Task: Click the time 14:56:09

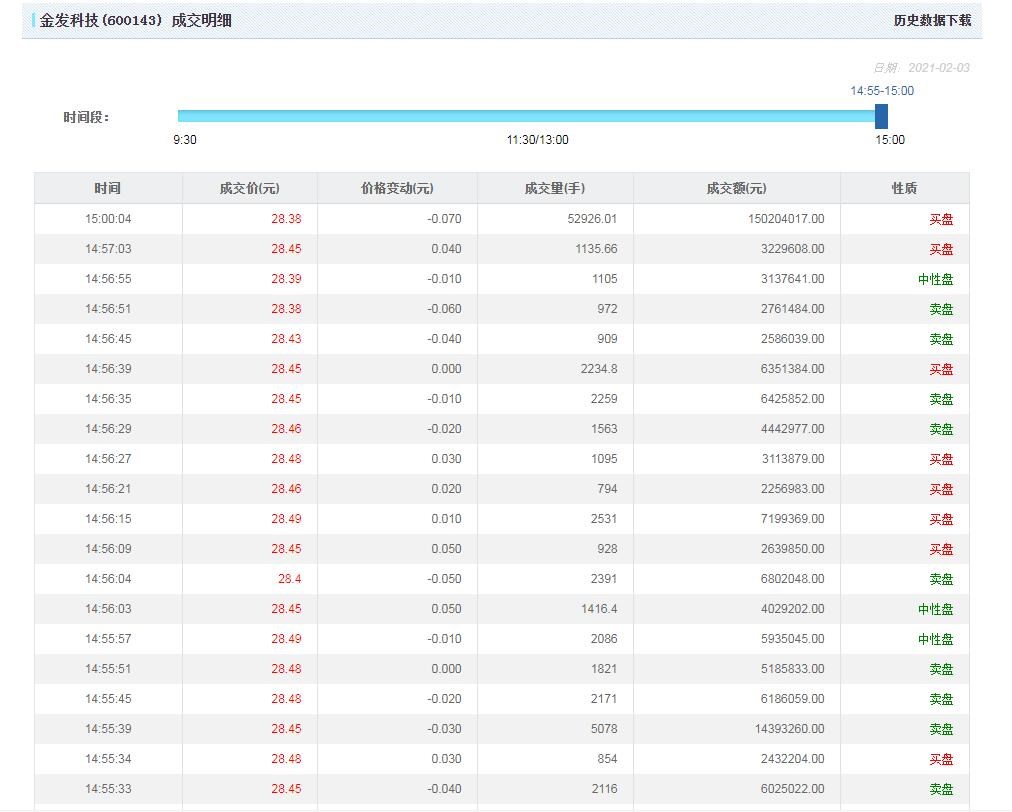Action: coord(108,549)
